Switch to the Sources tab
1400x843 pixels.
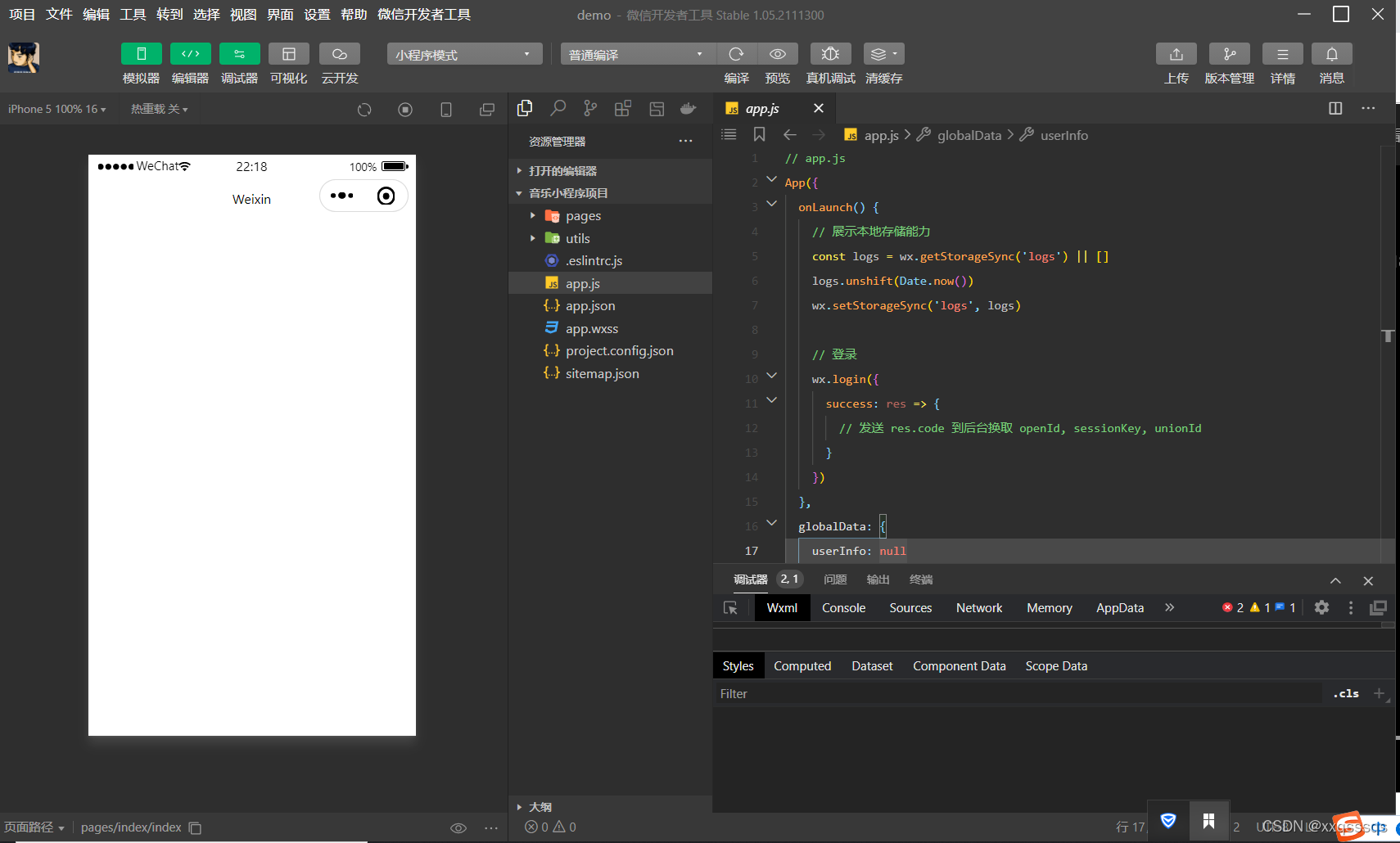[x=910, y=607]
